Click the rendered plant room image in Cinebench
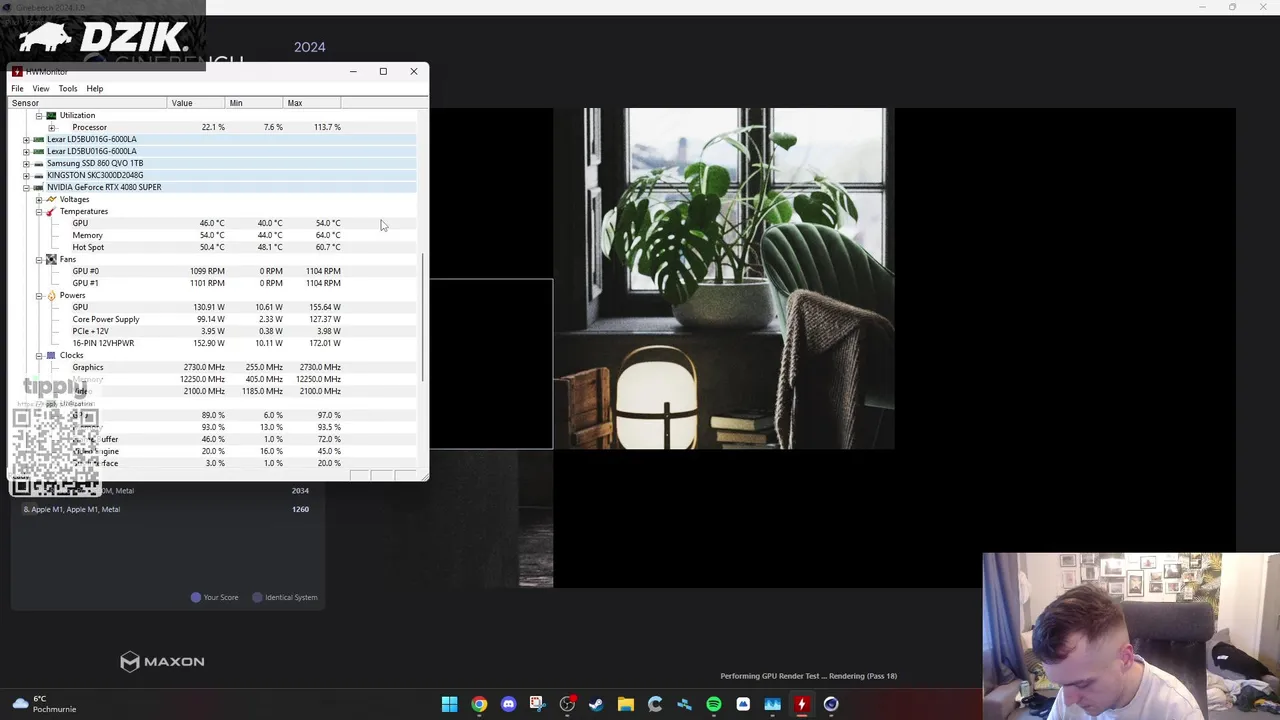Screen dimensions: 1280x720 (724, 278)
